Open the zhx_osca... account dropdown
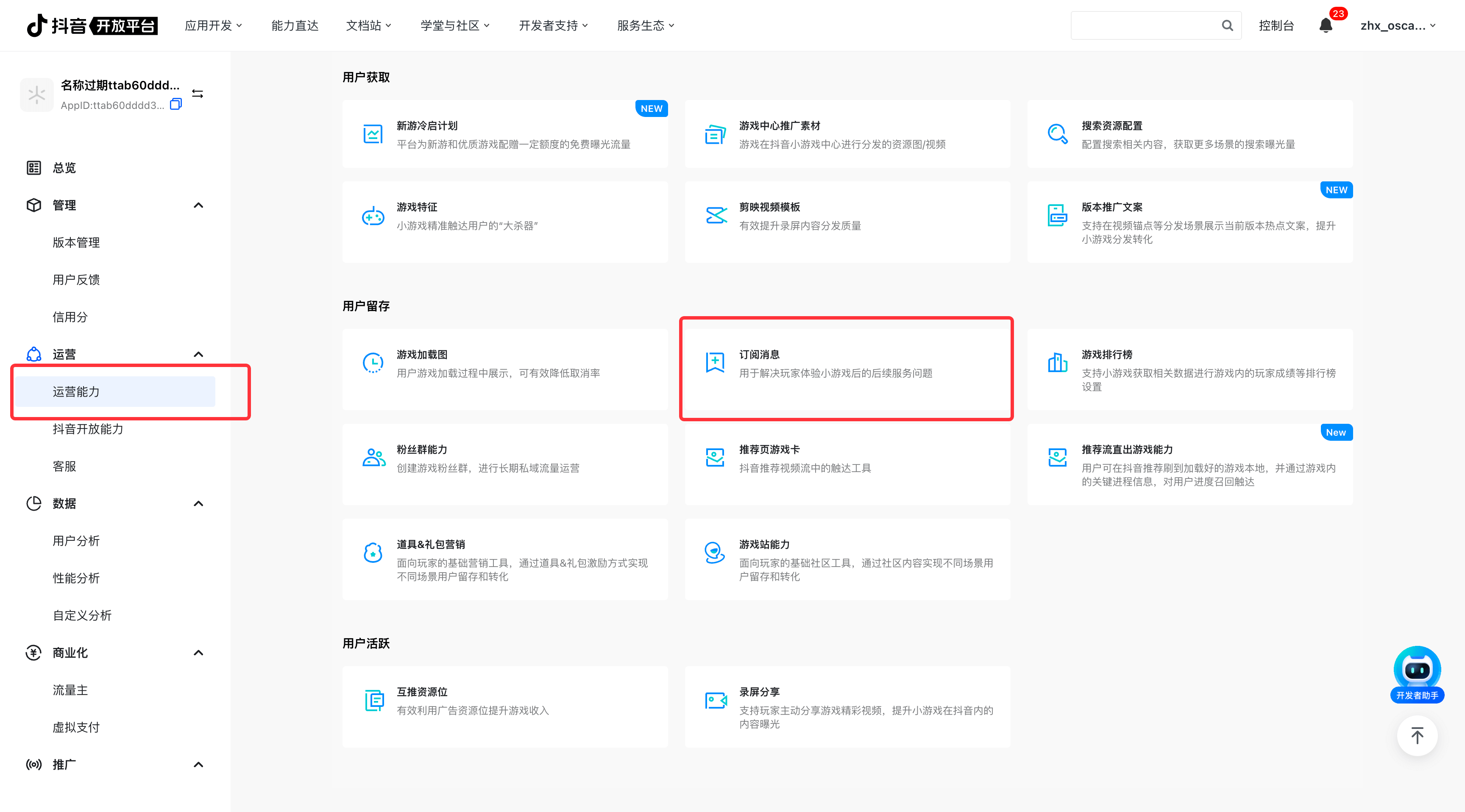Screen dimensions: 1465x812 point(1397,25)
